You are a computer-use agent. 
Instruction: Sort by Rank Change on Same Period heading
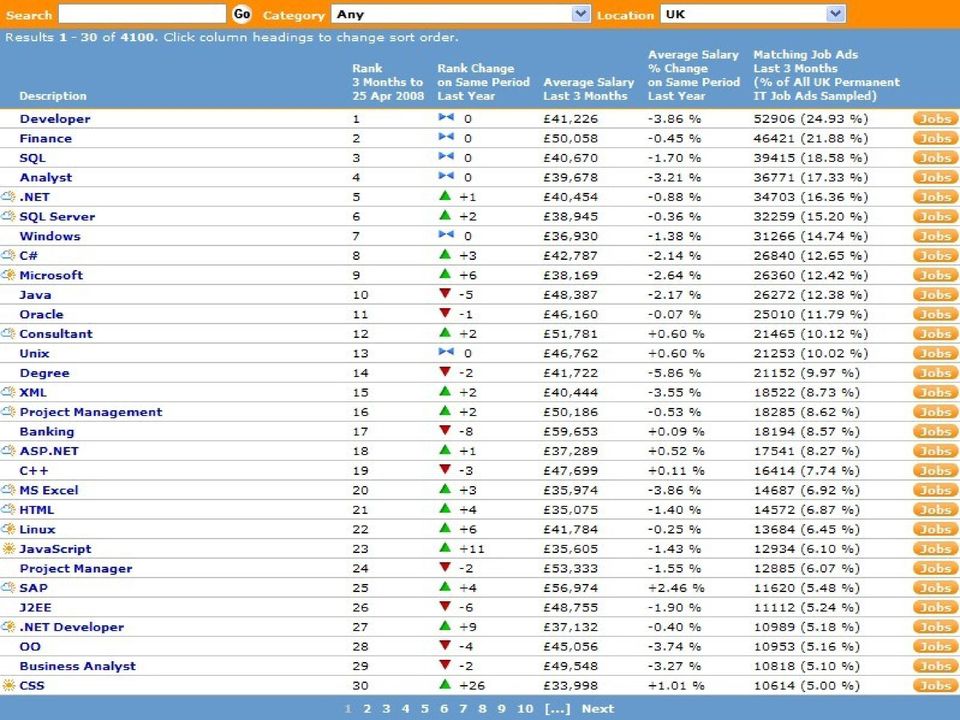[483, 81]
